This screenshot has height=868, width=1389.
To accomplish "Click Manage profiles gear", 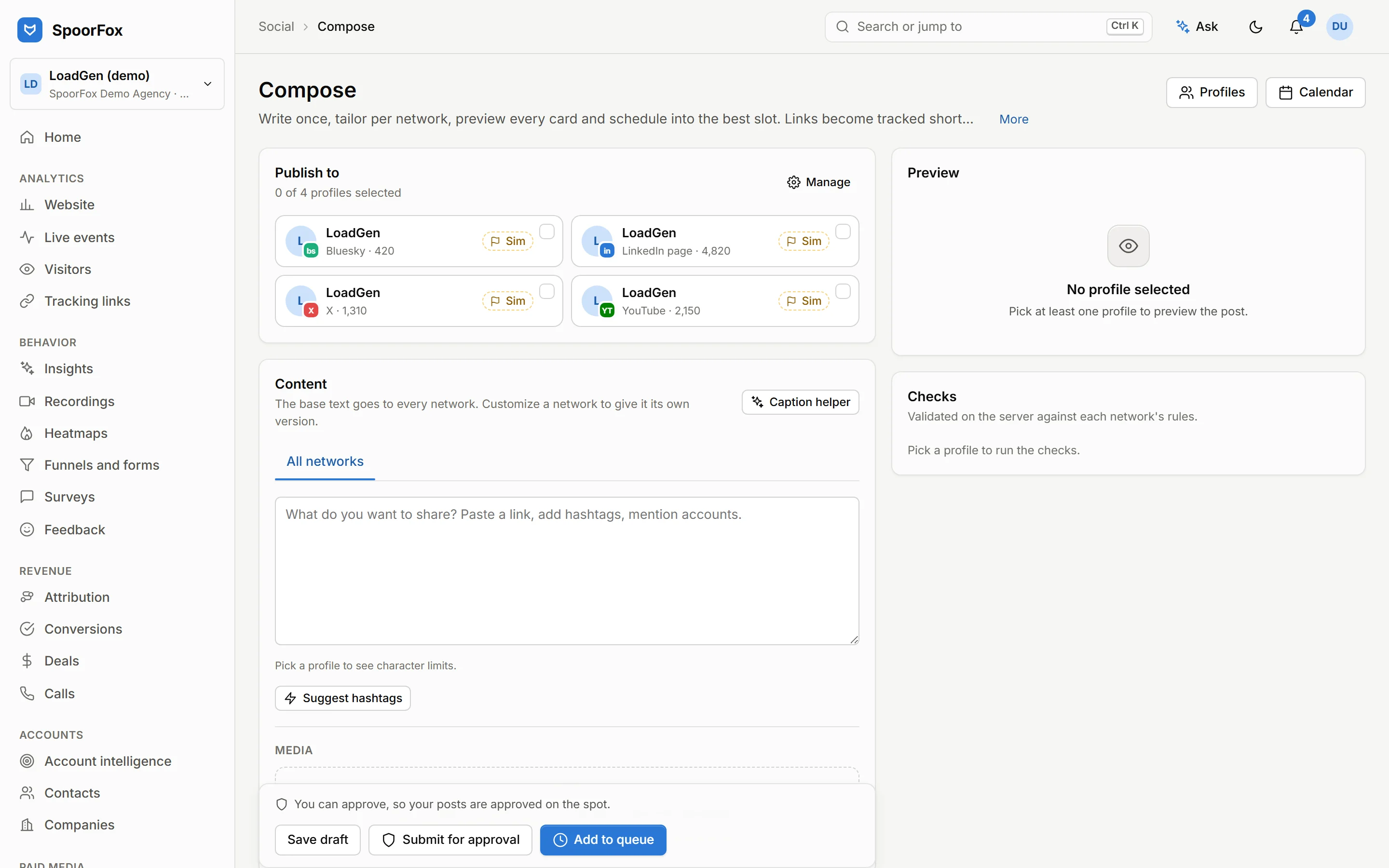I will coord(818,182).
